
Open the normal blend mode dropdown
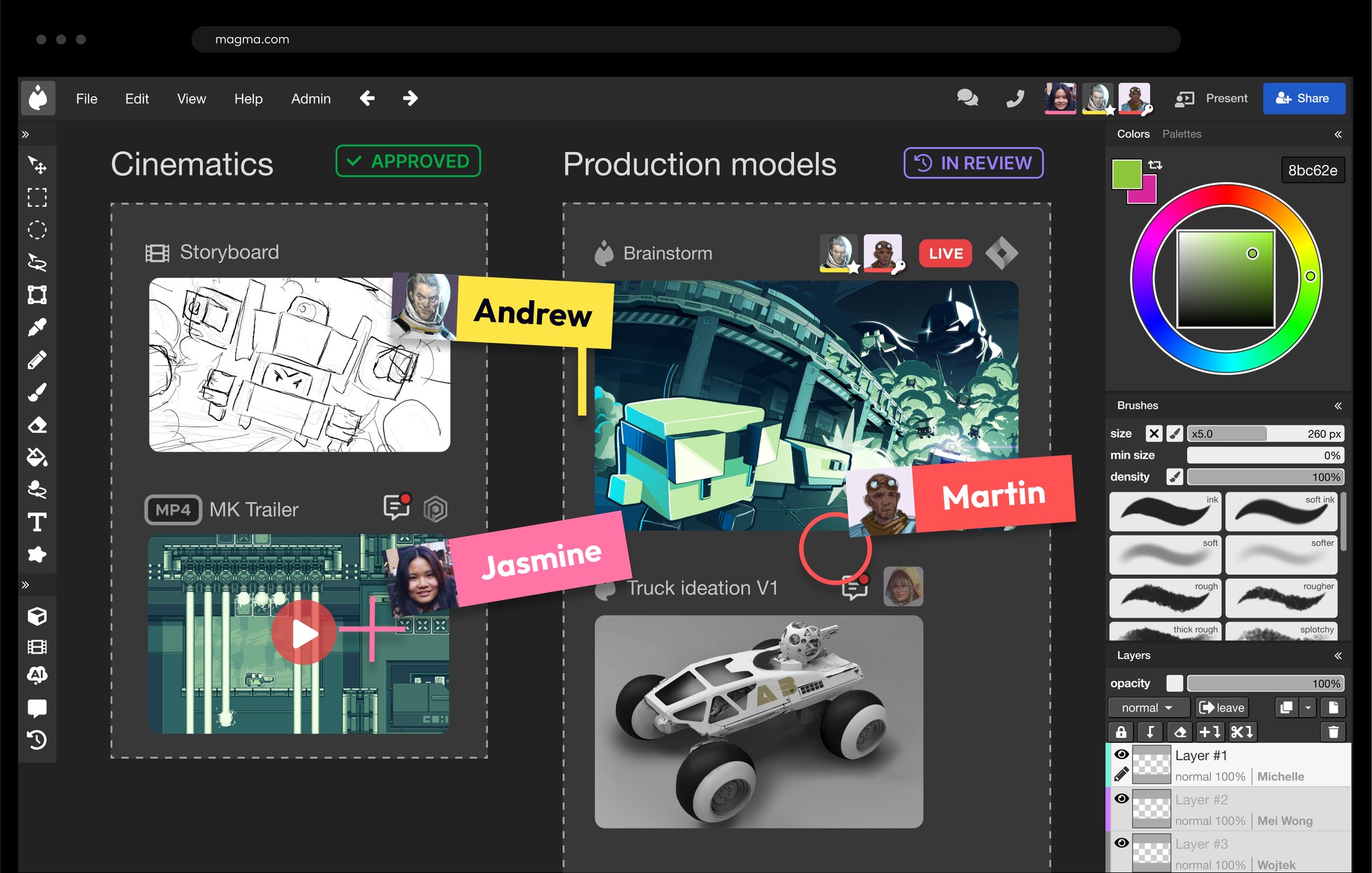pos(1148,707)
